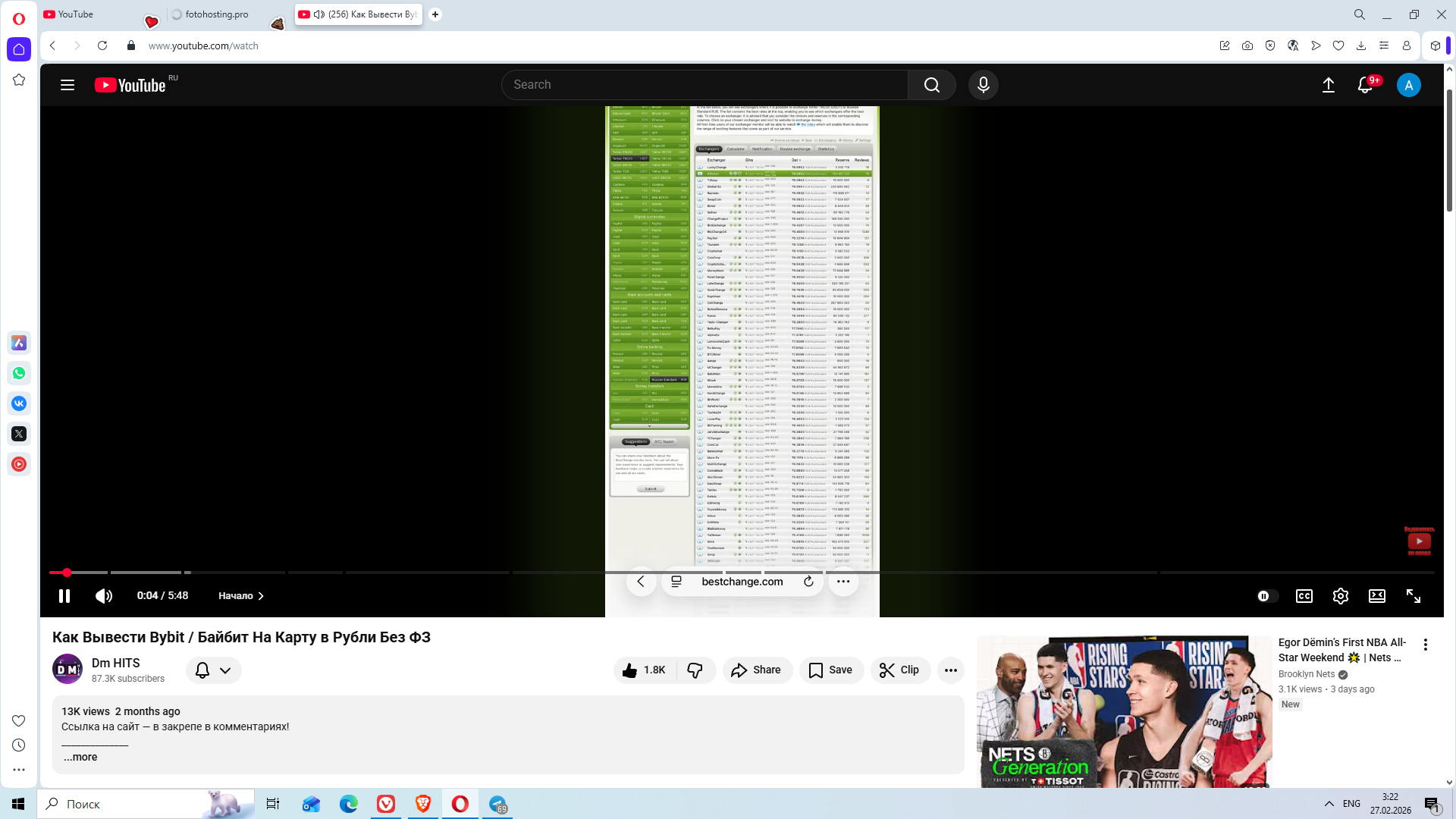Image resolution: width=1456 pixels, height=819 pixels.
Task: Toggle autoplay switch in player
Action: pyautogui.click(x=1266, y=596)
